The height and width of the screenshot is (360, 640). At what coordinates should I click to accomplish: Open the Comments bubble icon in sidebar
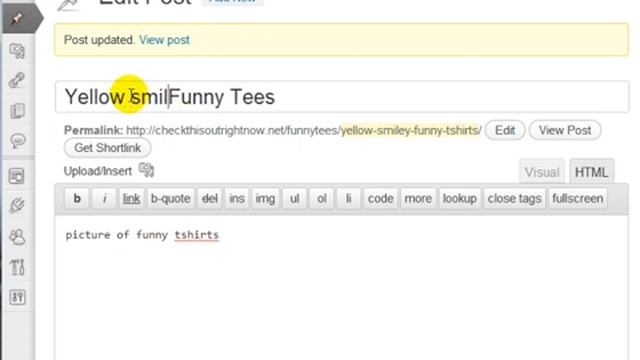pyautogui.click(x=17, y=141)
